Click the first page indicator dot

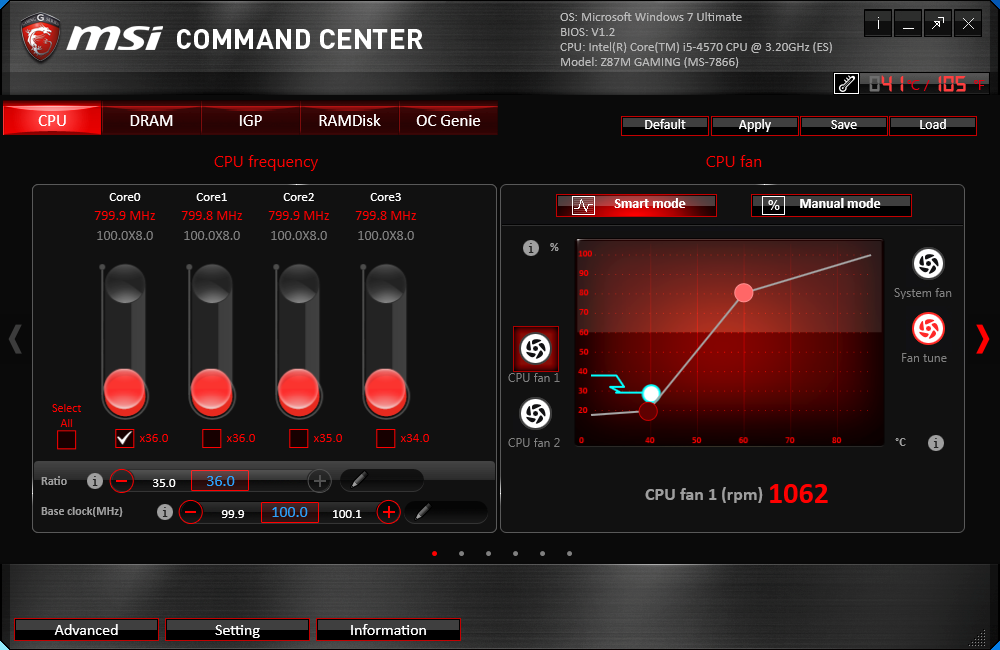pos(434,554)
